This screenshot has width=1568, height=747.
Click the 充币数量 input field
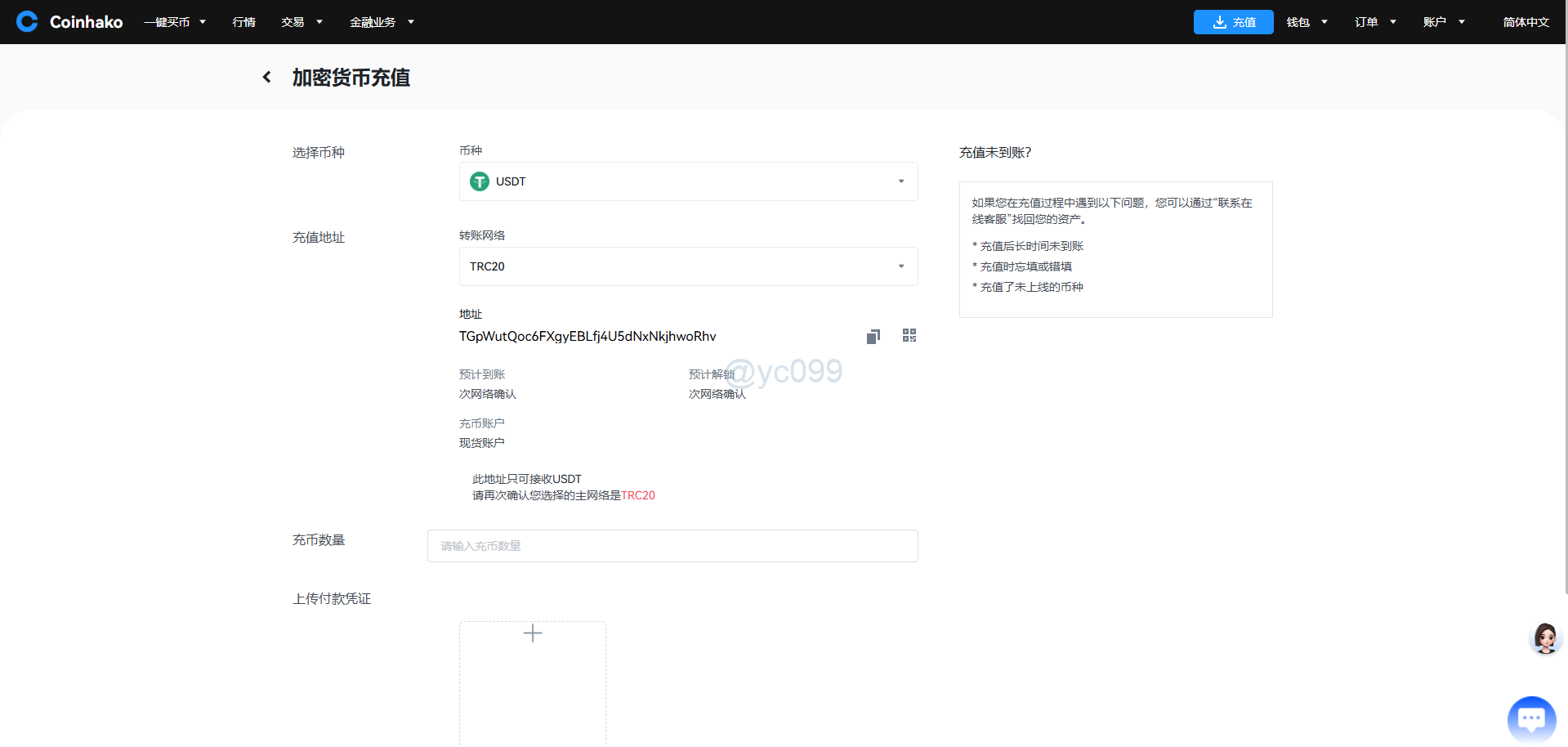(x=672, y=546)
